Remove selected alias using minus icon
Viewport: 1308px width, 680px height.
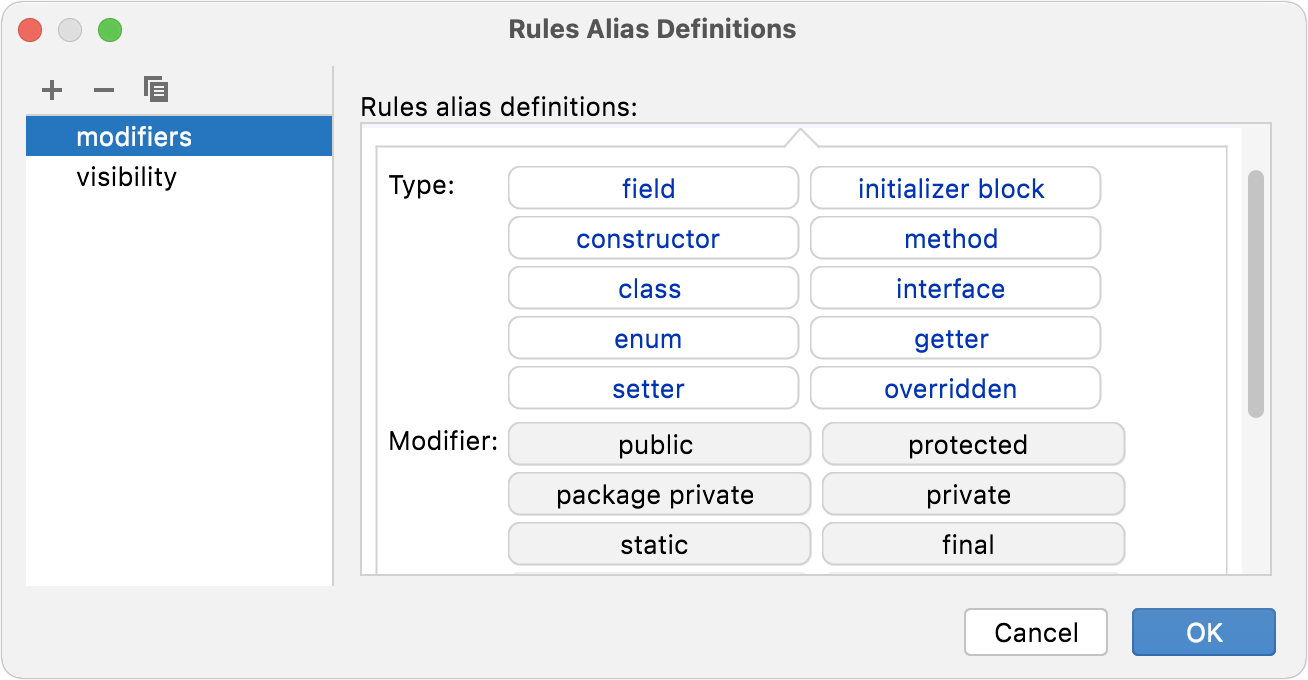coord(103,89)
